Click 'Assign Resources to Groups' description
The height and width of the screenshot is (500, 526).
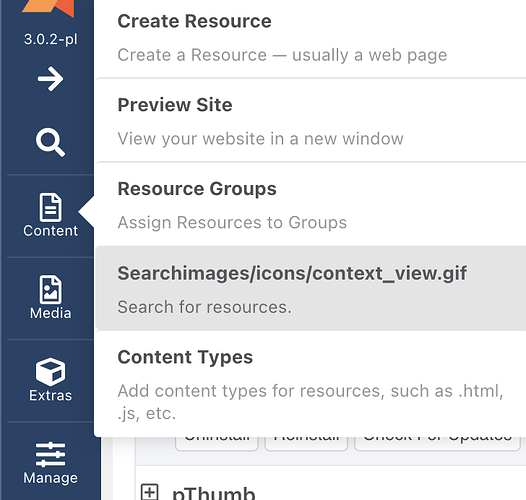(232, 222)
